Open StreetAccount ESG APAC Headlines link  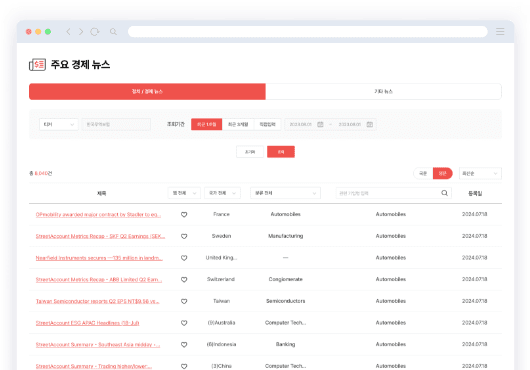point(87,323)
